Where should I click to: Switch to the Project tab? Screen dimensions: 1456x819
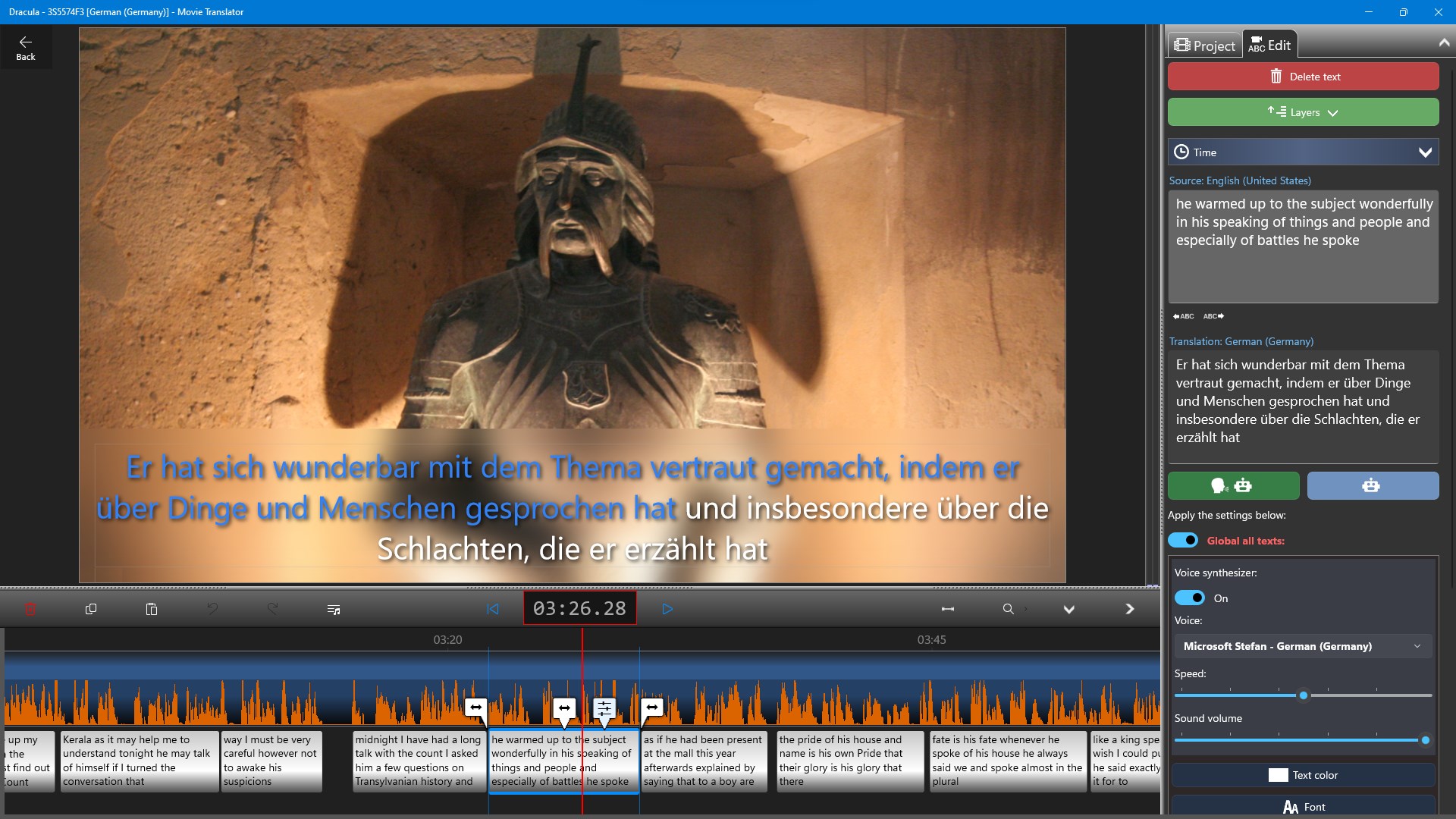point(1205,45)
